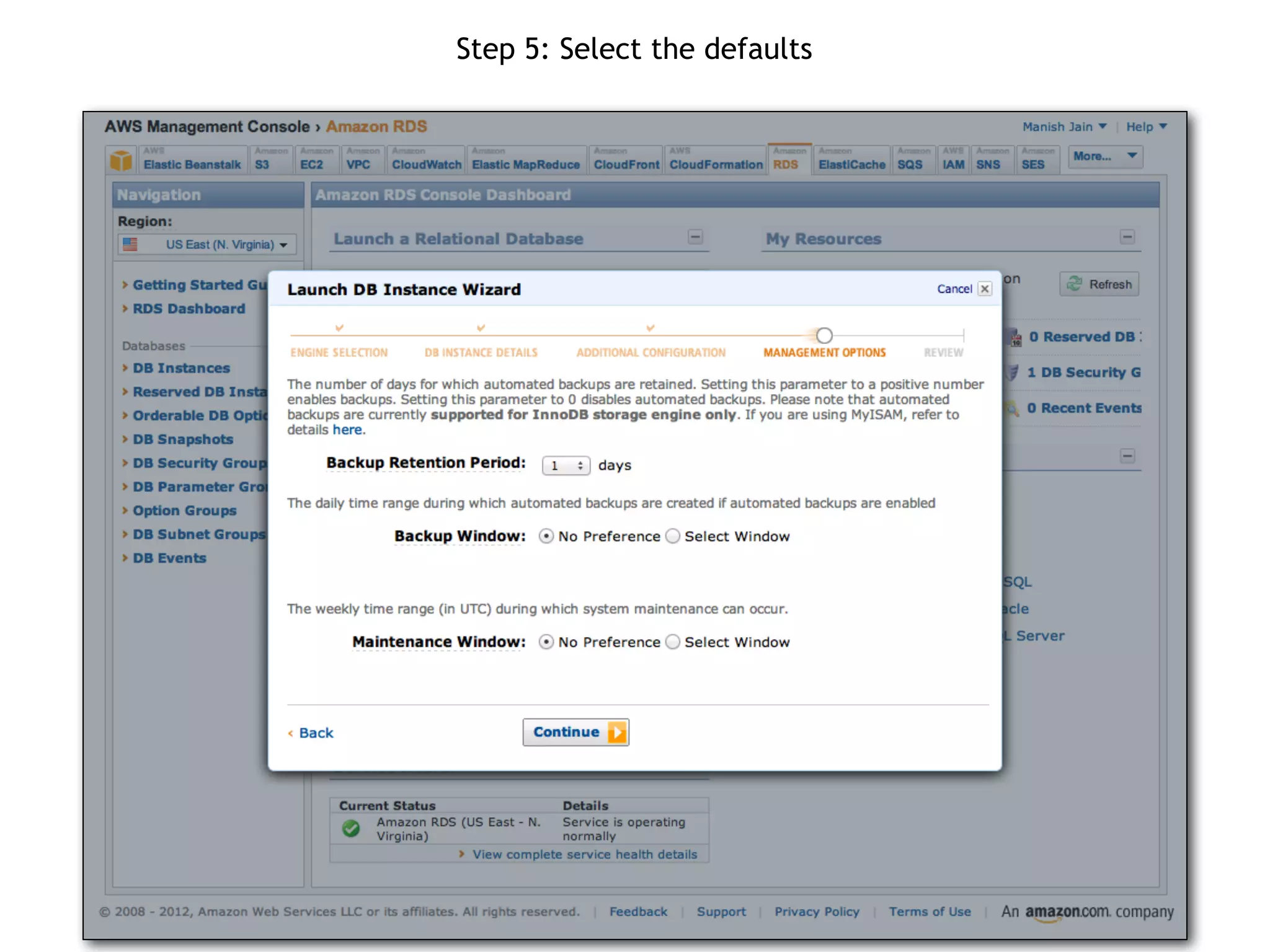This screenshot has width=1270, height=952.
Task: Open Manish Jain account menu
Action: pyautogui.click(x=1064, y=126)
